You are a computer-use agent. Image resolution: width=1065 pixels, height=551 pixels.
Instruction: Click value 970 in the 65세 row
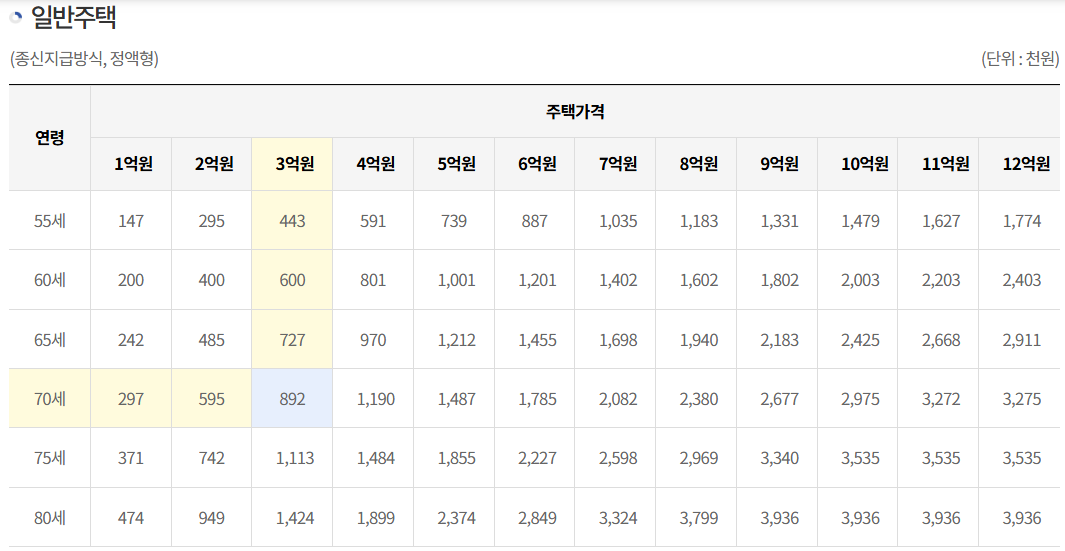(373, 340)
